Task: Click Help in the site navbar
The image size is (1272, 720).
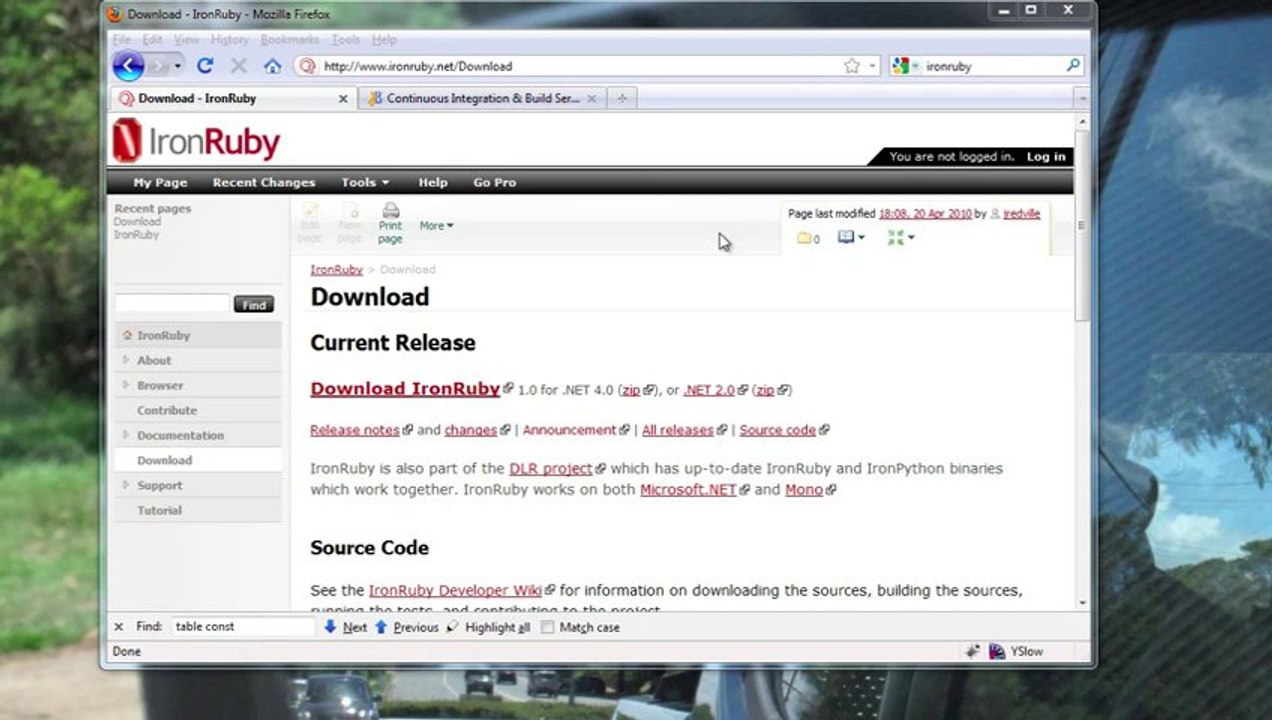Action: (433, 182)
